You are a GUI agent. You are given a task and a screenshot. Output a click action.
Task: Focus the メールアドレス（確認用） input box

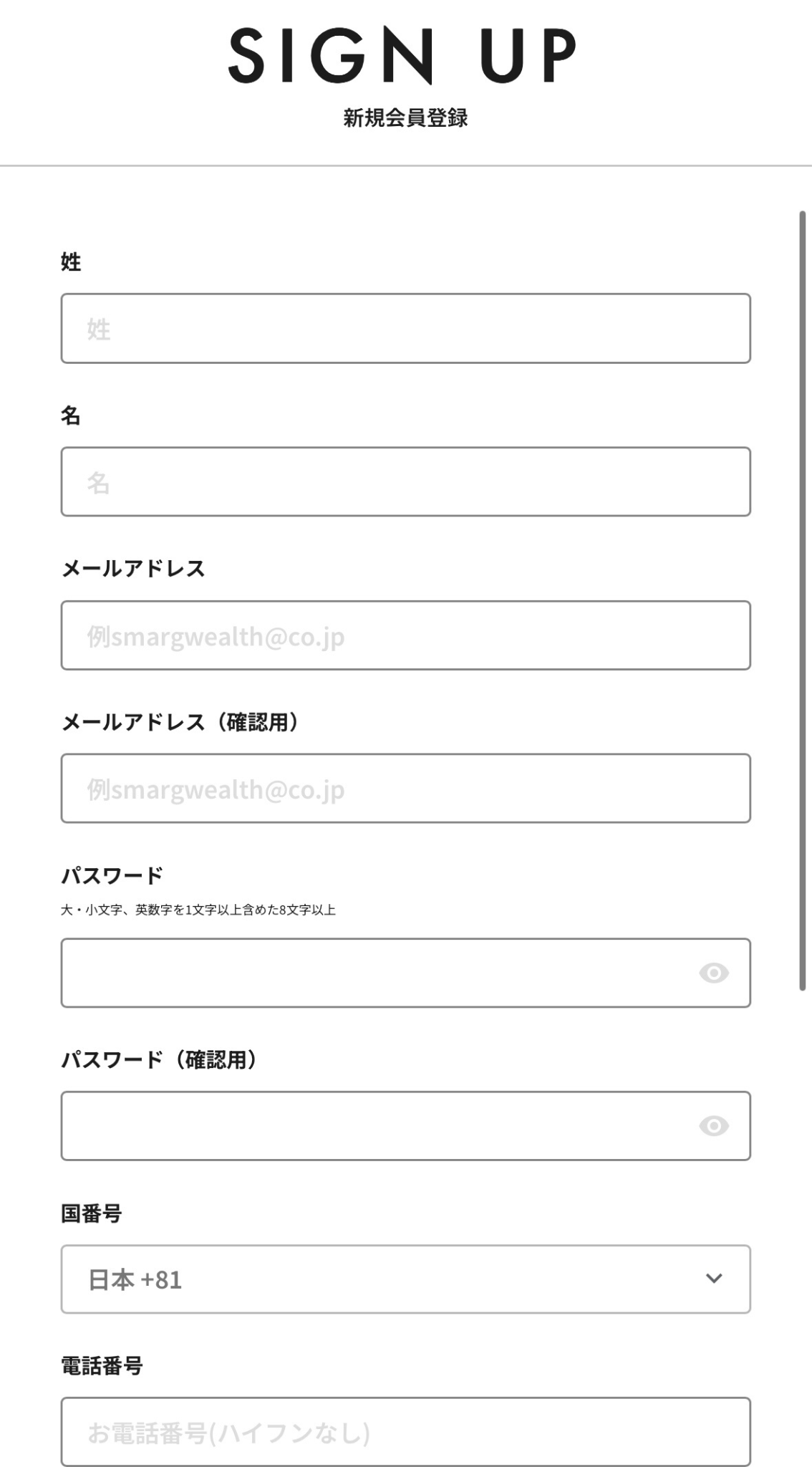click(x=405, y=788)
